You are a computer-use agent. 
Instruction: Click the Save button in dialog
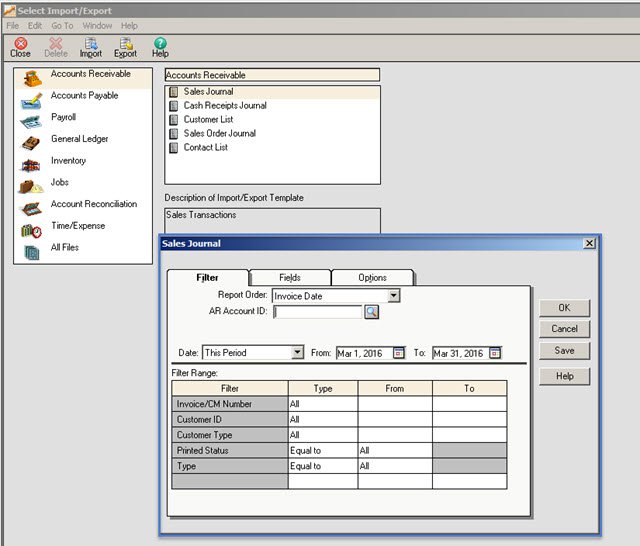(x=564, y=351)
